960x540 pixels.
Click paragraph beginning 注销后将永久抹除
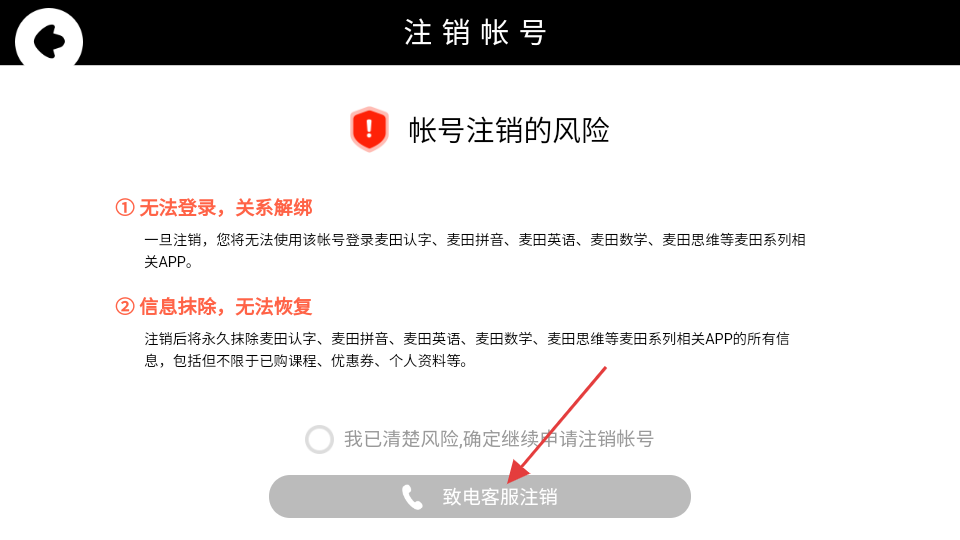(x=467, y=350)
